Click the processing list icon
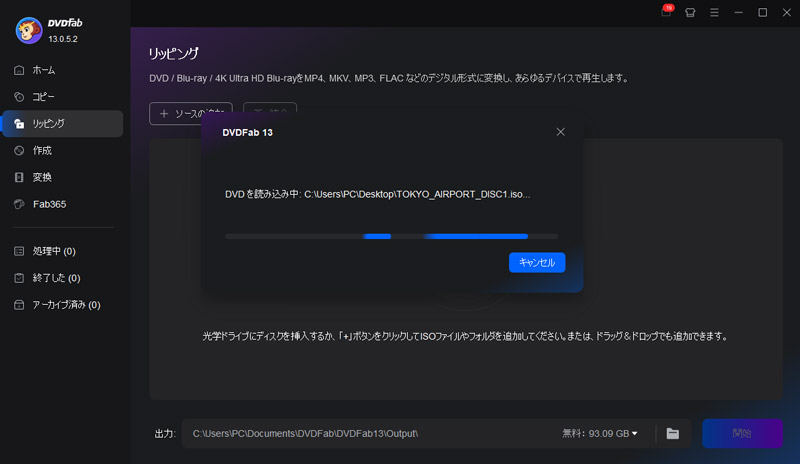 [x=19, y=251]
